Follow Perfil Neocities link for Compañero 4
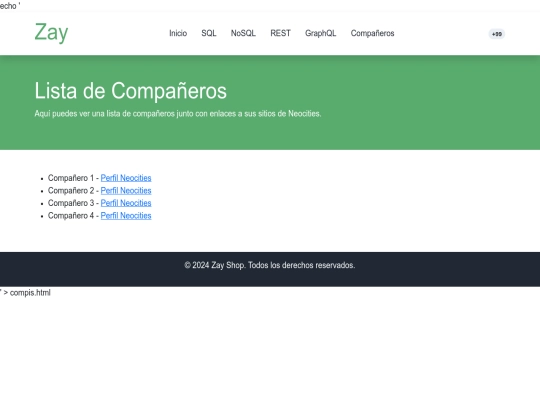 pos(126,216)
